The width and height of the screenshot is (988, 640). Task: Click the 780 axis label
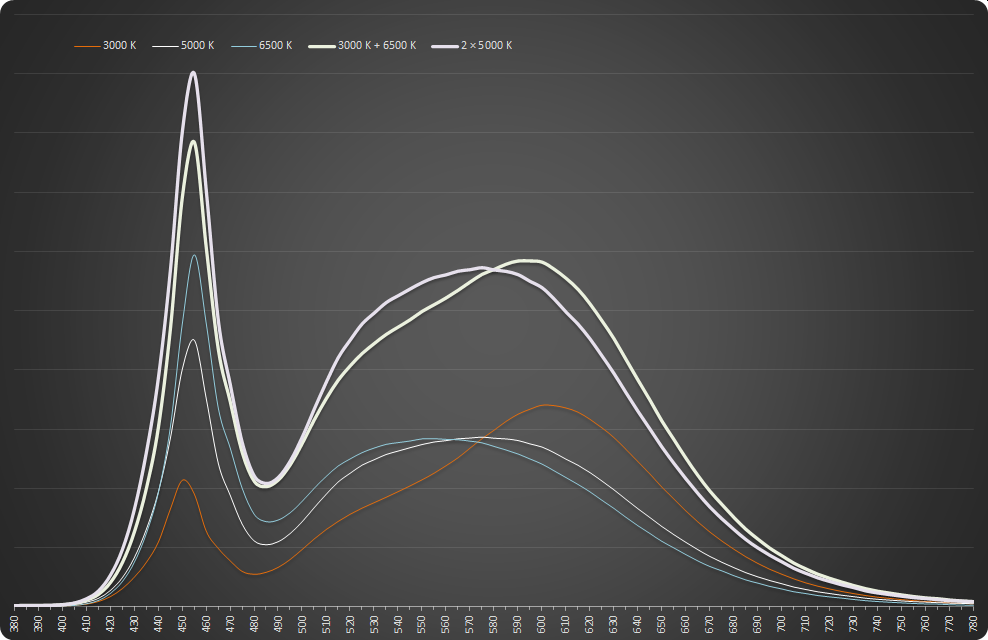coord(974,624)
